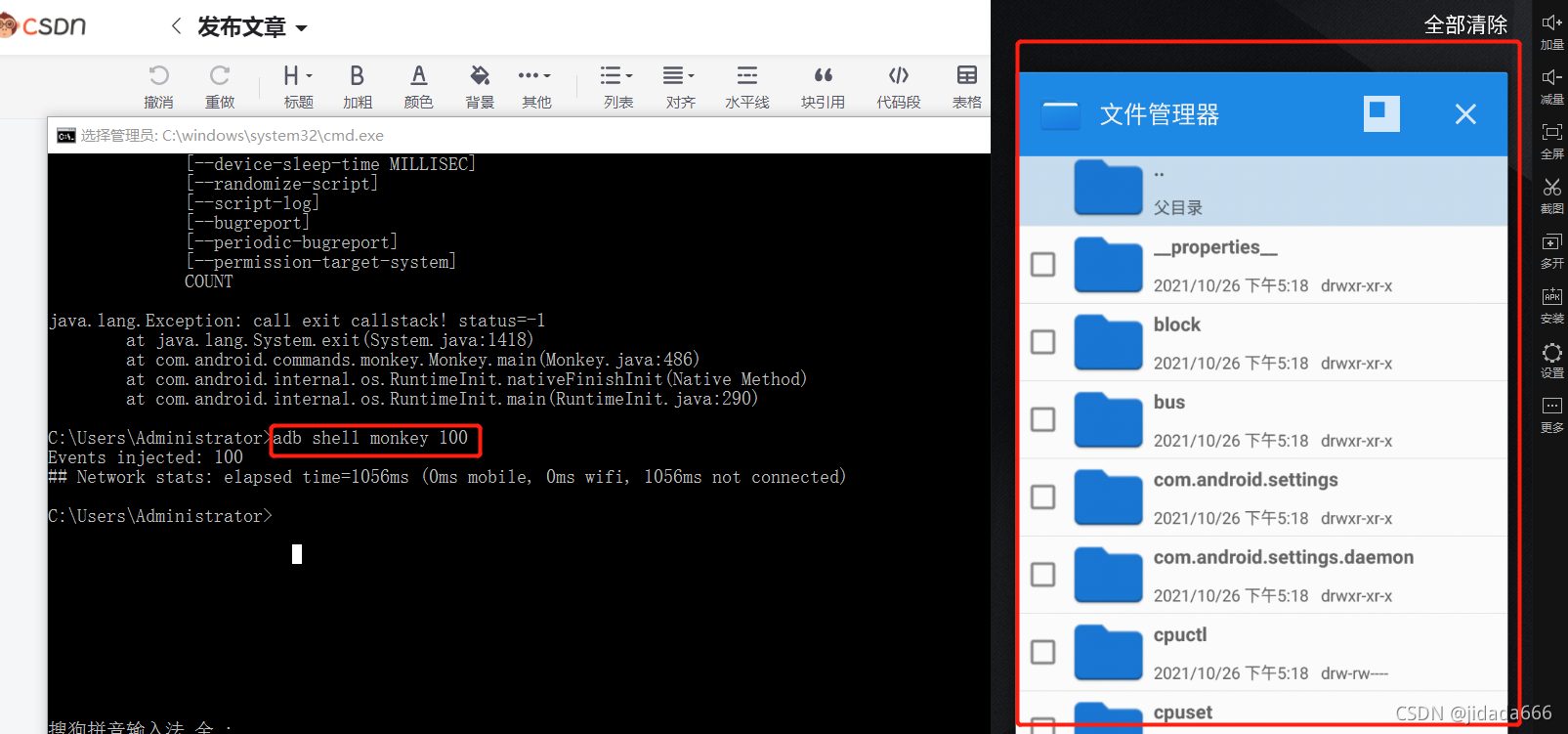
Task: Open the list (列表) dropdown
Action: tap(616, 75)
